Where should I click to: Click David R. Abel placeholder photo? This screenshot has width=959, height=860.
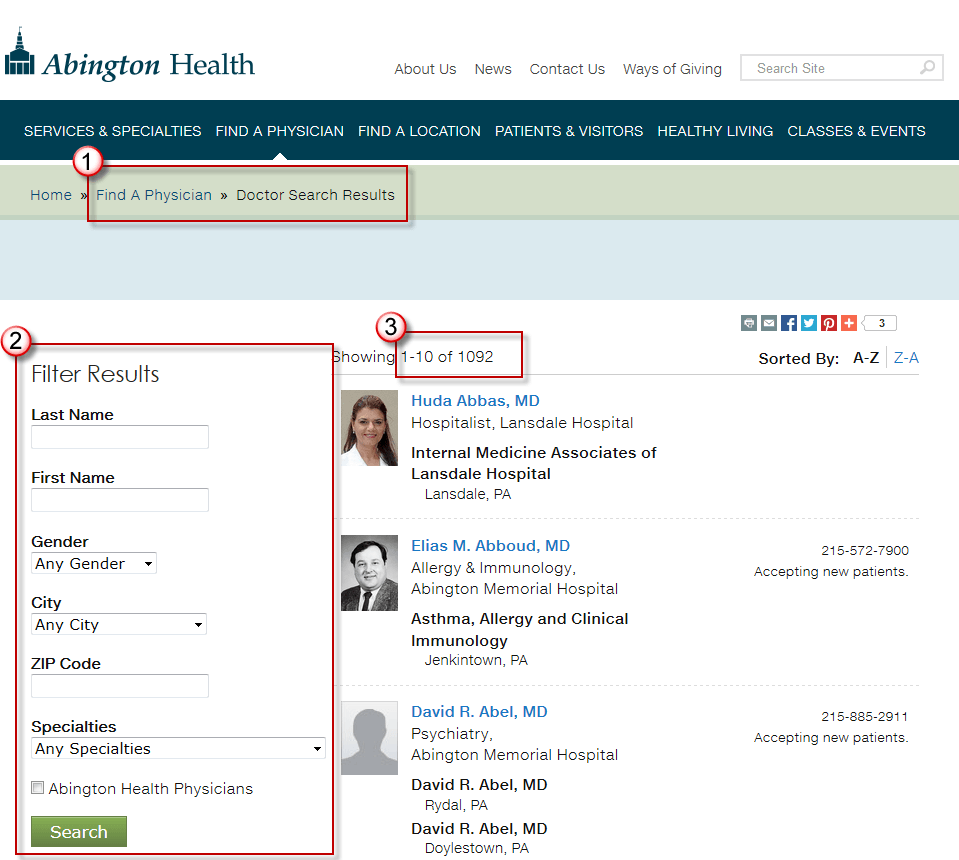coord(369,738)
